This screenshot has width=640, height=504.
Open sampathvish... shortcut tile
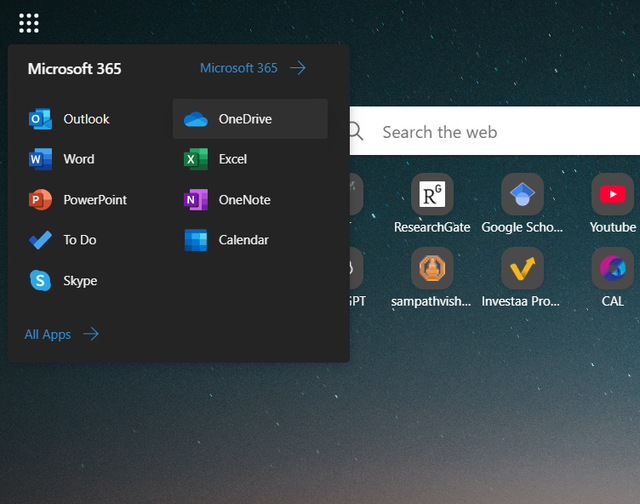(x=431, y=278)
